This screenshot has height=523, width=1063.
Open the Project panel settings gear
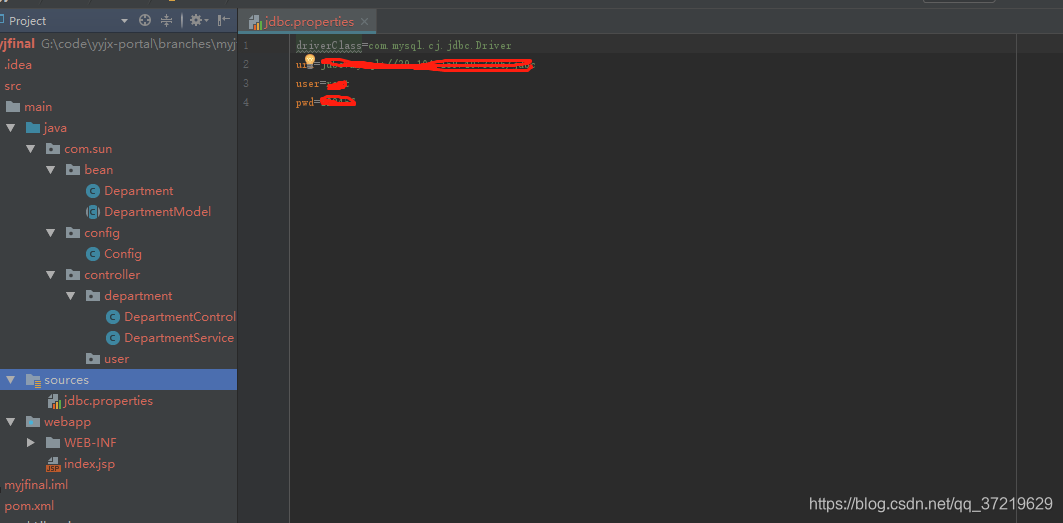click(x=198, y=21)
